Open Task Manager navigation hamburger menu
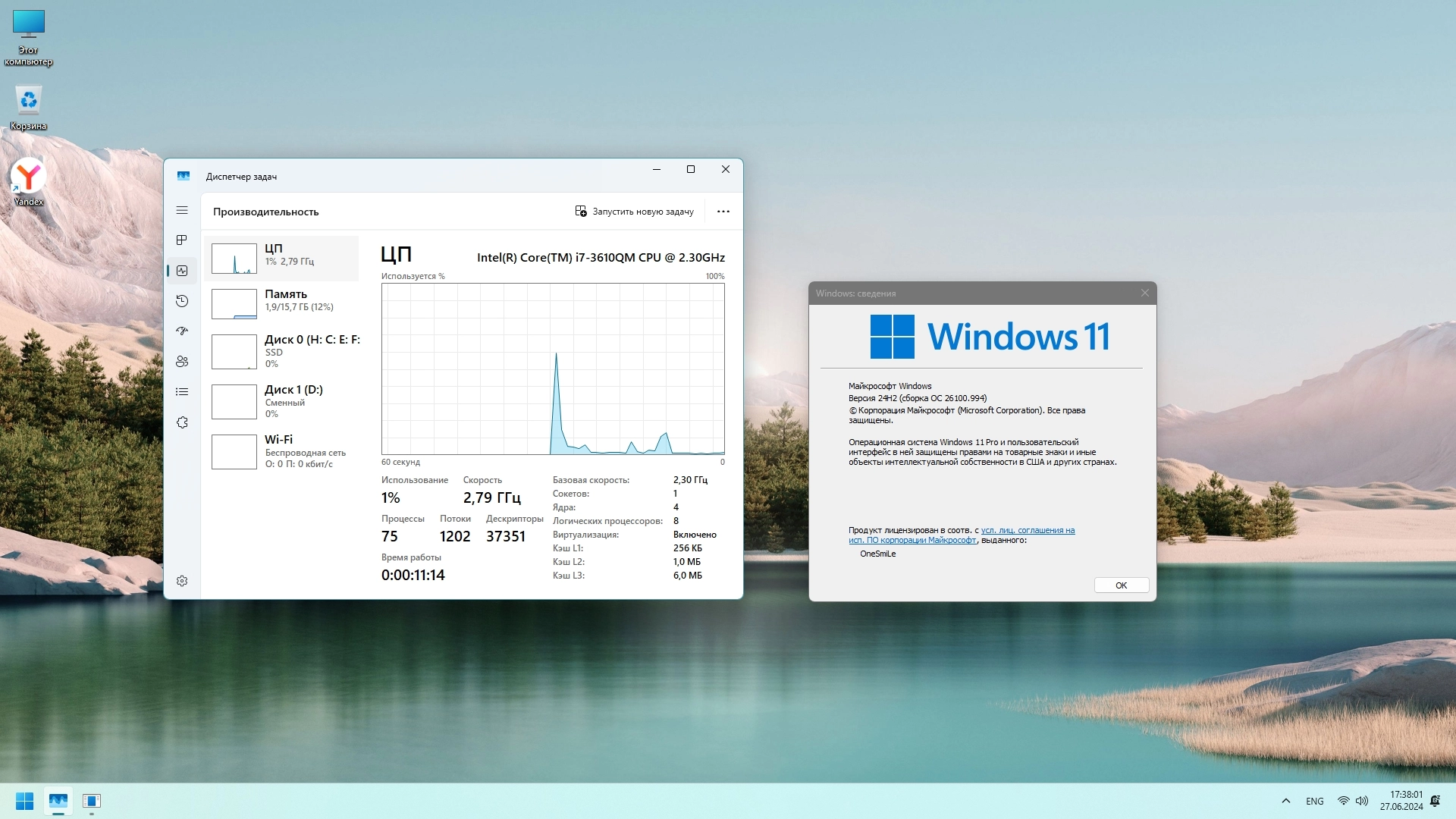The width and height of the screenshot is (1456, 819). click(x=182, y=210)
